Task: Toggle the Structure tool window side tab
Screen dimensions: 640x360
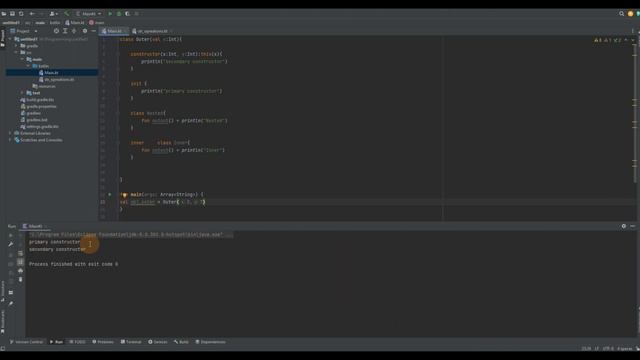Action: (2, 290)
